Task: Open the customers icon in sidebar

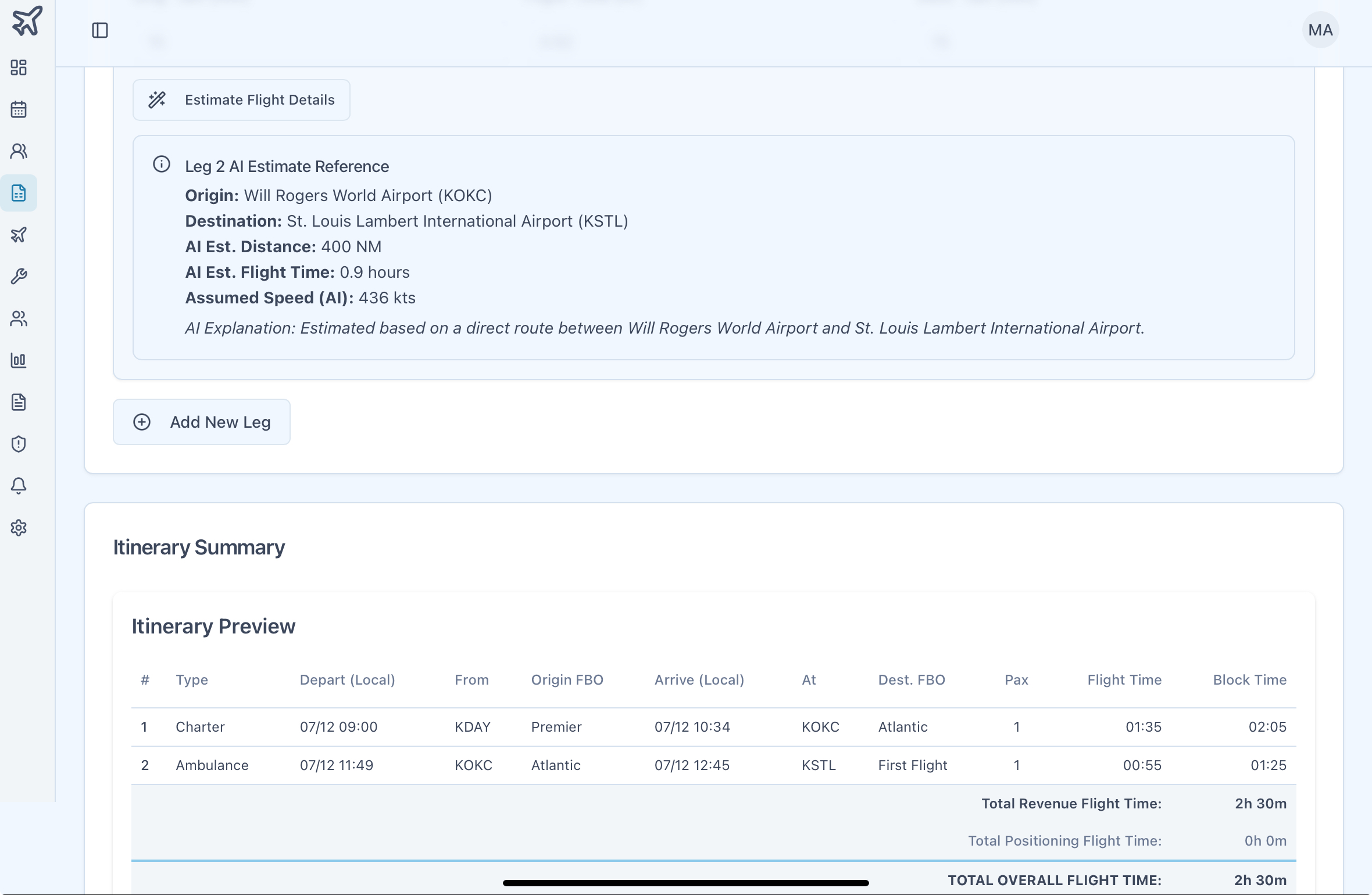Action: (19, 151)
